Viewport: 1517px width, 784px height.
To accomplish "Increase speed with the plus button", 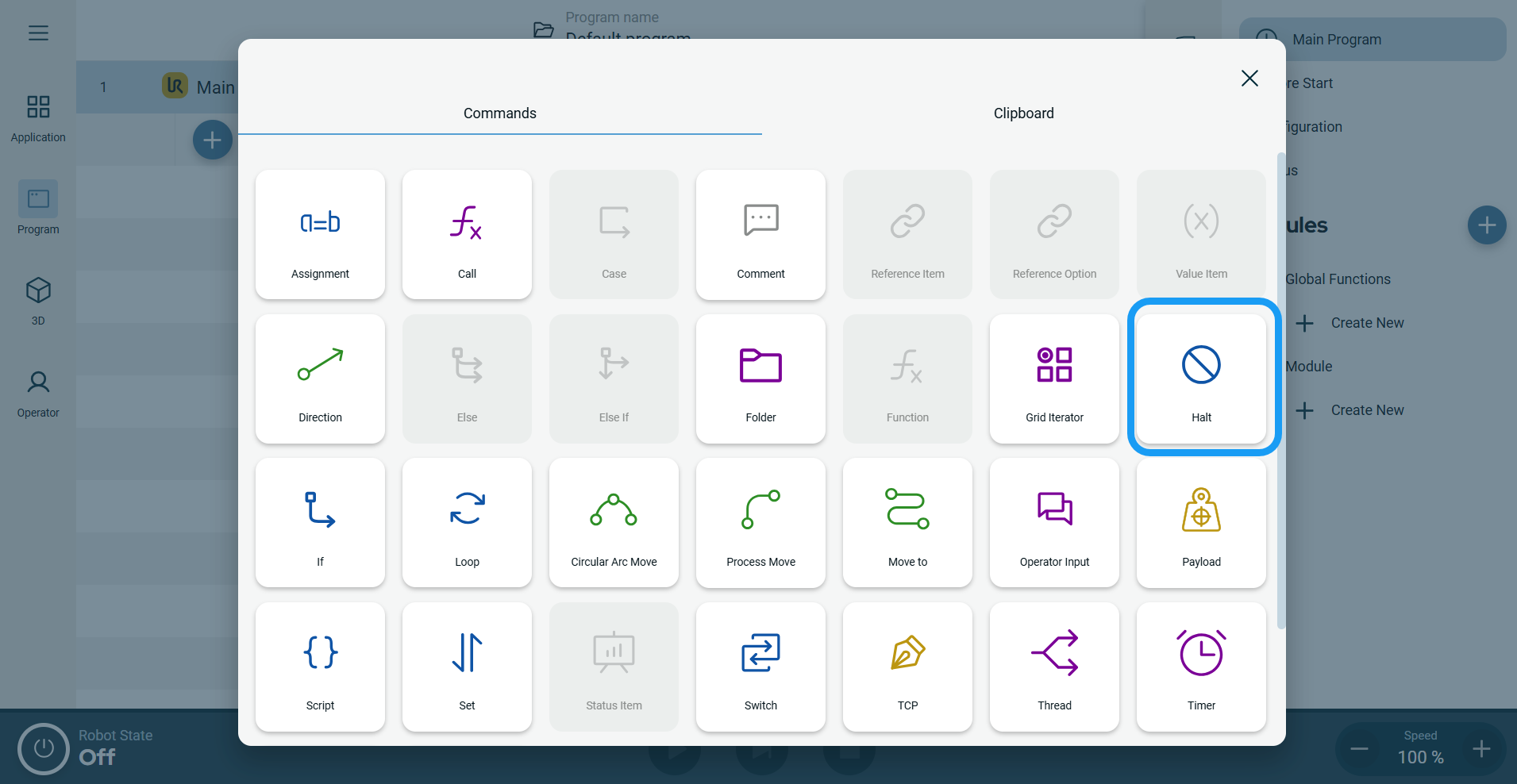I will (x=1480, y=748).
